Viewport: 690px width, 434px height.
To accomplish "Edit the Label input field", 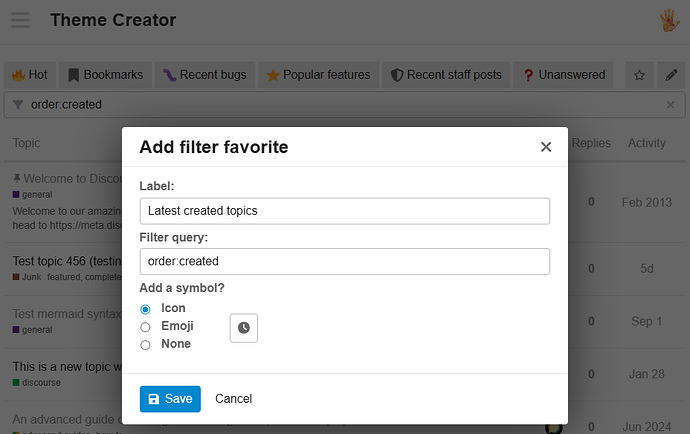I will click(345, 211).
